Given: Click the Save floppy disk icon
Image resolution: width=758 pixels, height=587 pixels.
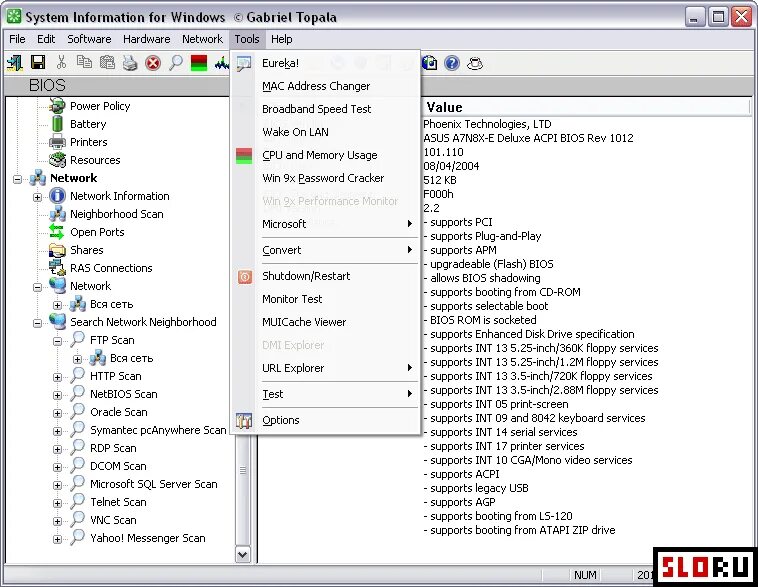Looking at the screenshot, I should [38, 63].
